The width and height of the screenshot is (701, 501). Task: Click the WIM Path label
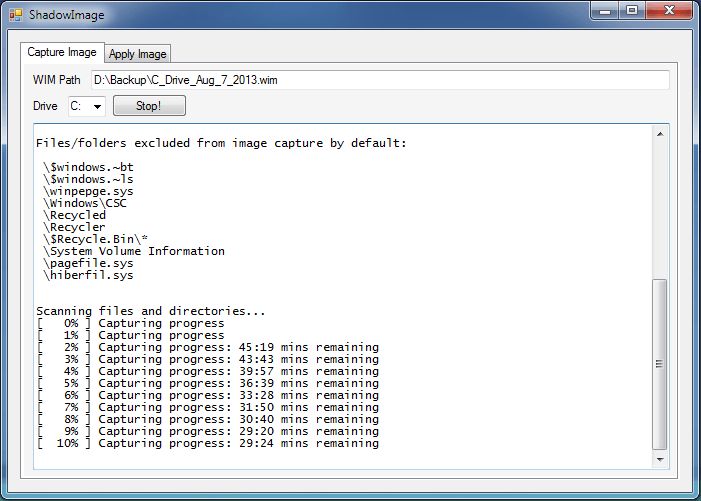[57, 80]
